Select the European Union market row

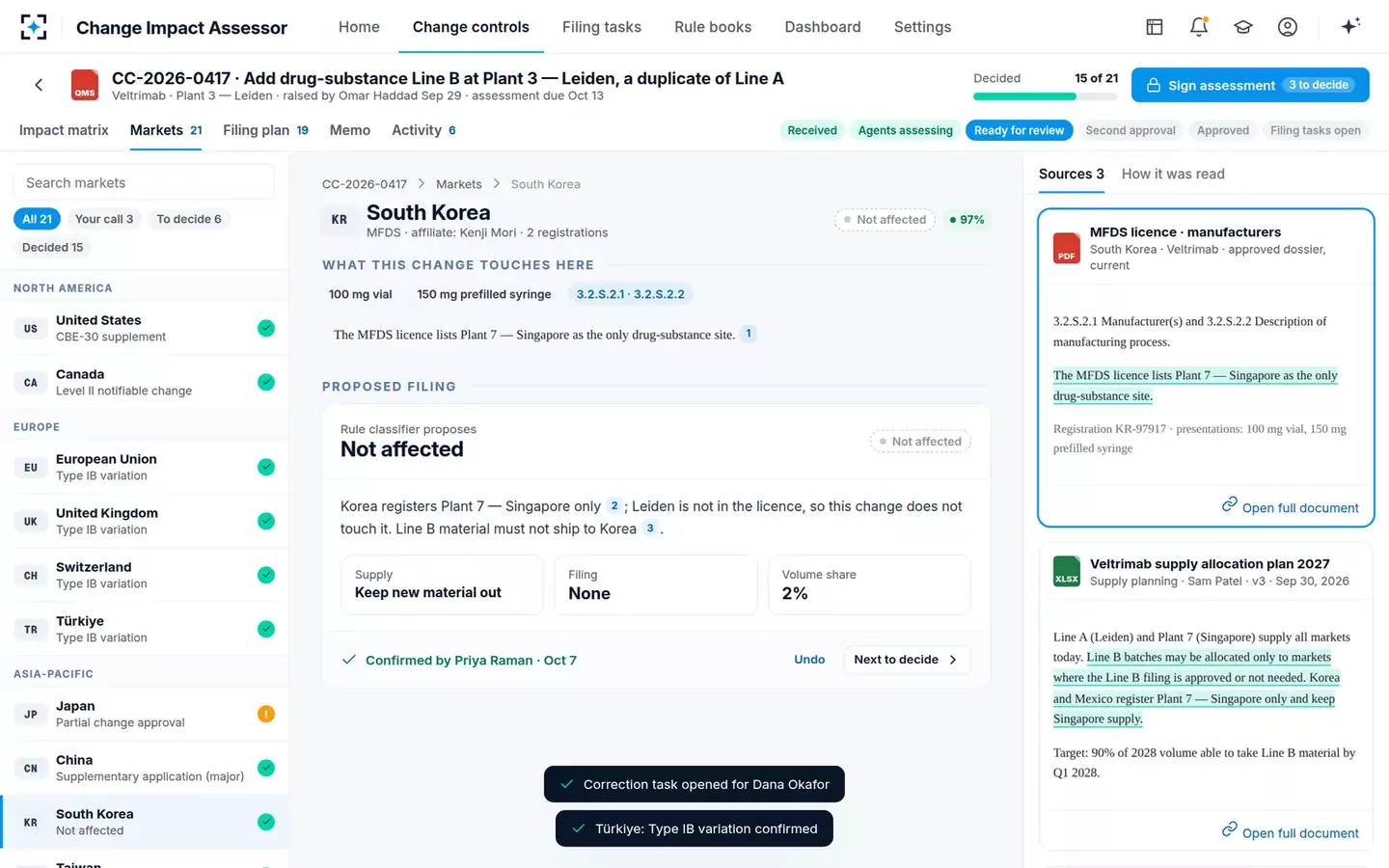145,467
